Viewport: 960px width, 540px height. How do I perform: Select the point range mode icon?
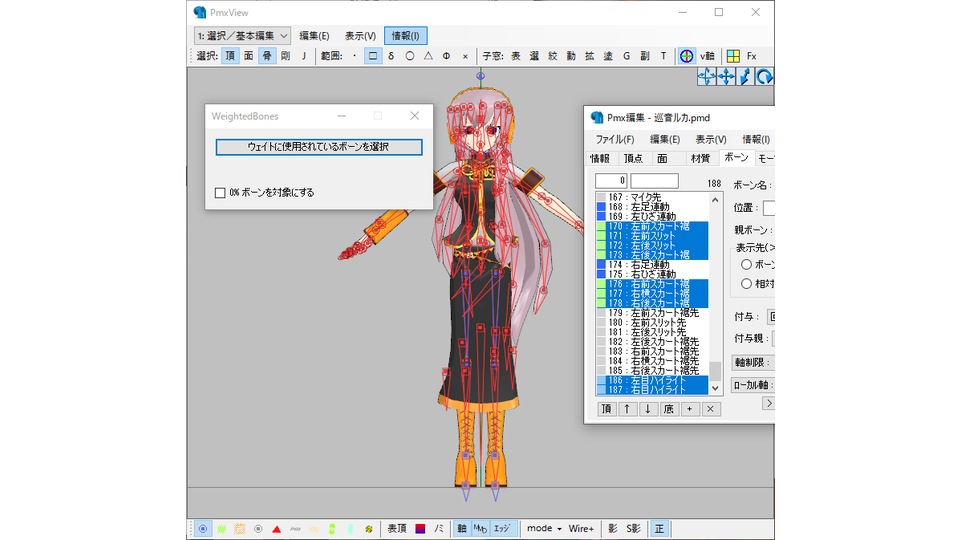click(354, 56)
